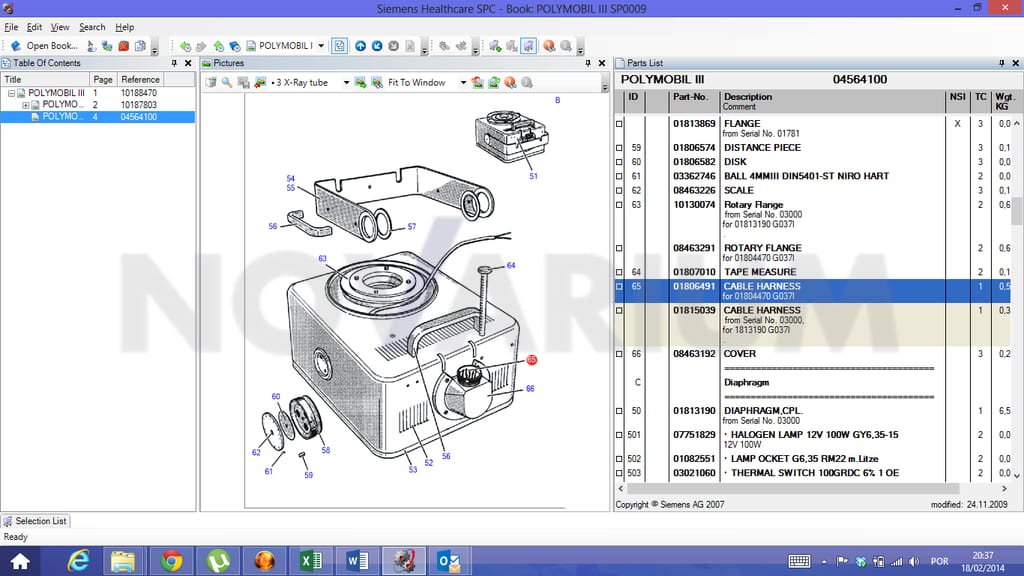Viewport: 1024px width, 576px height.
Task: Click the magnifier zoom icon in Pictures toolbar
Action: pyautogui.click(x=227, y=82)
